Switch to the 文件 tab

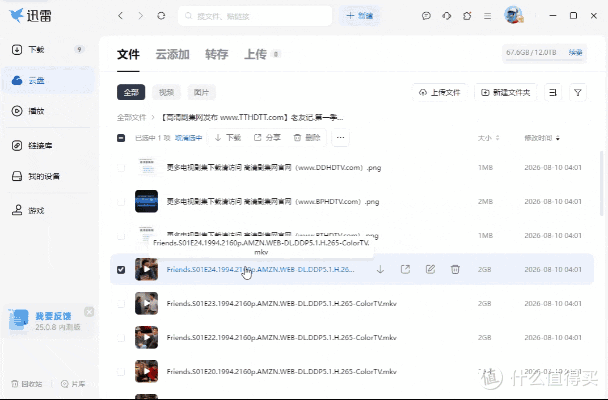tap(128, 54)
